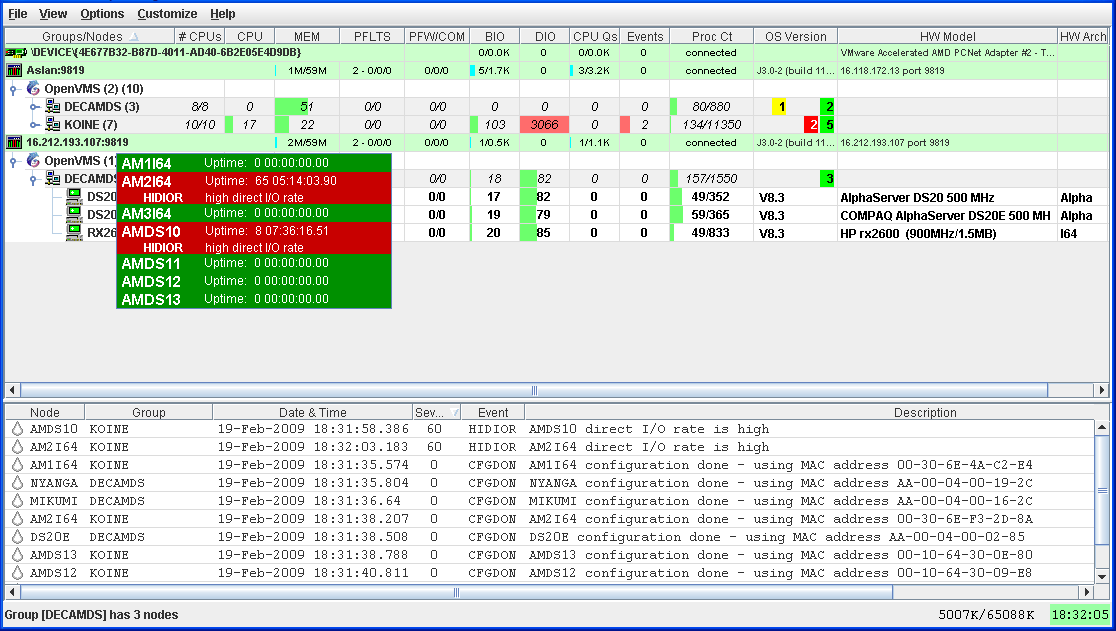Click the 5007K/65088K memory indicator

point(986,615)
